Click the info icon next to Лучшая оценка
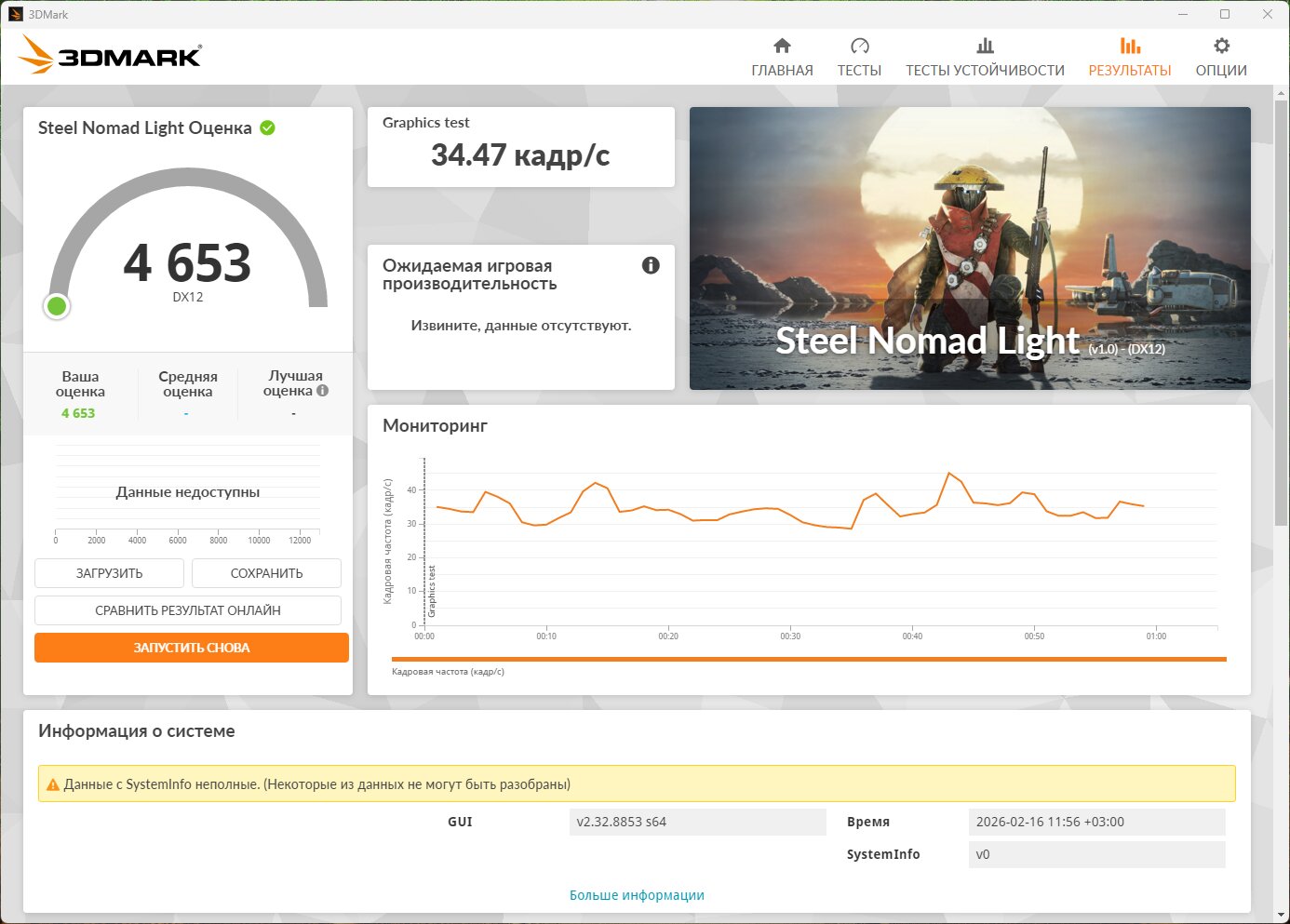The height and width of the screenshot is (924, 1290). (323, 391)
